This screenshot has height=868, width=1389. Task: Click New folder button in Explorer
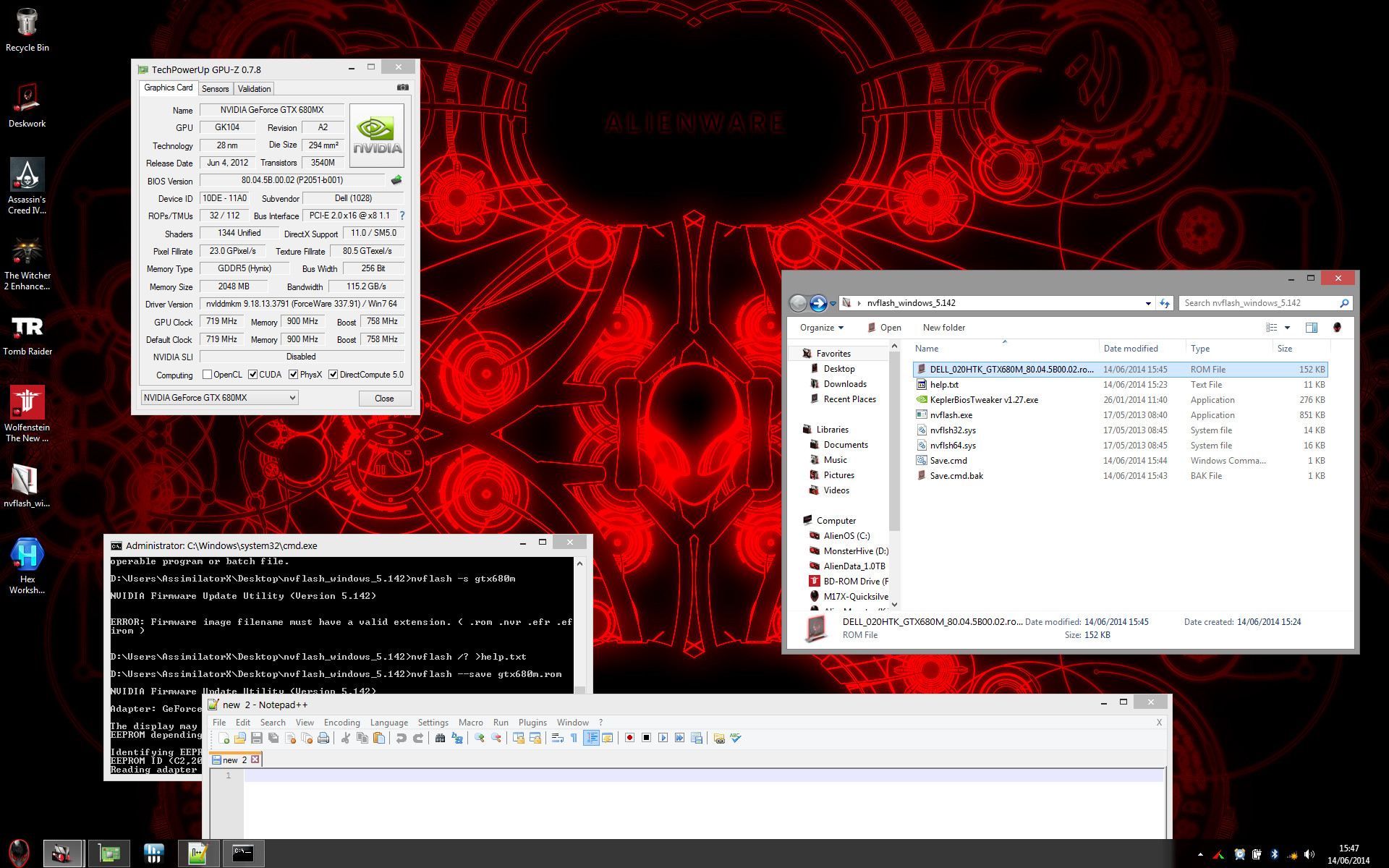click(943, 328)
